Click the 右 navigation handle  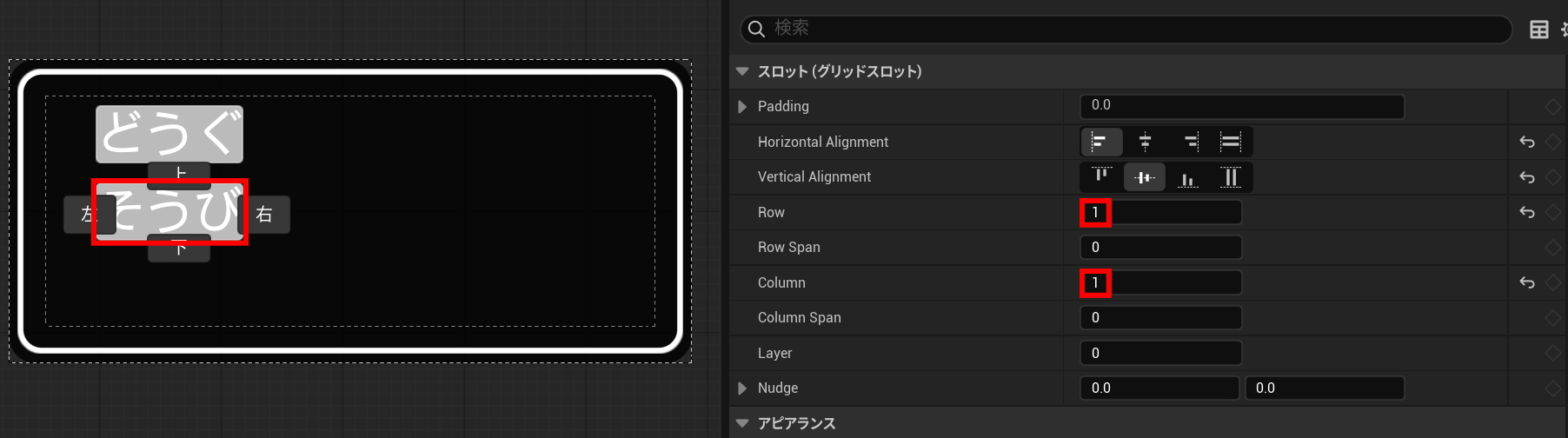tap(265, 215)
